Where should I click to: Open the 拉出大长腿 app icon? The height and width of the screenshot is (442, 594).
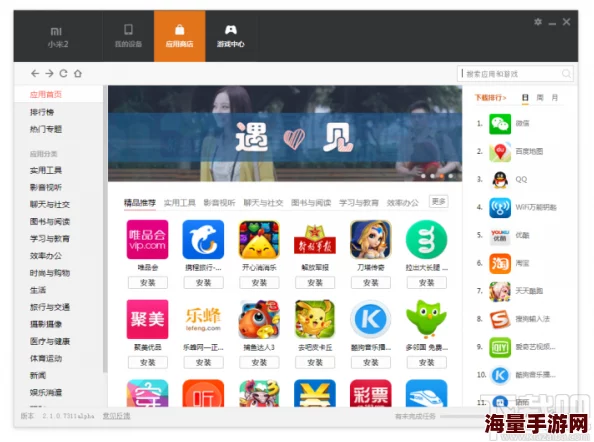coord(426,239)
